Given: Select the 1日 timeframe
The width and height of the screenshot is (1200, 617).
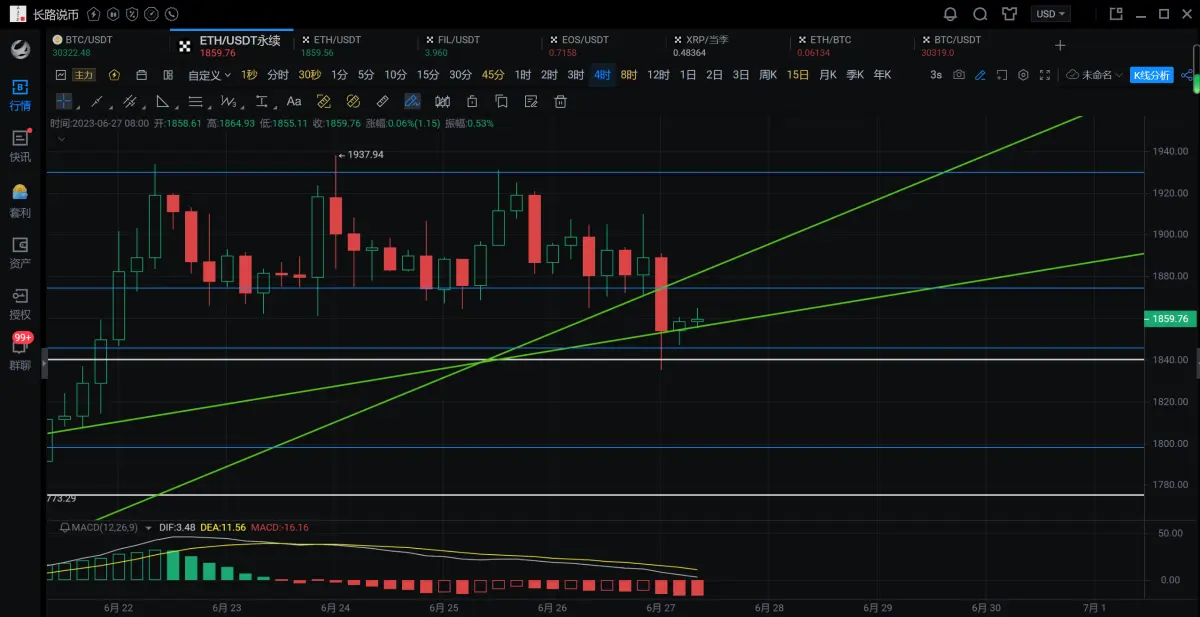Looking at the screenshot, I should pos(688,75).
